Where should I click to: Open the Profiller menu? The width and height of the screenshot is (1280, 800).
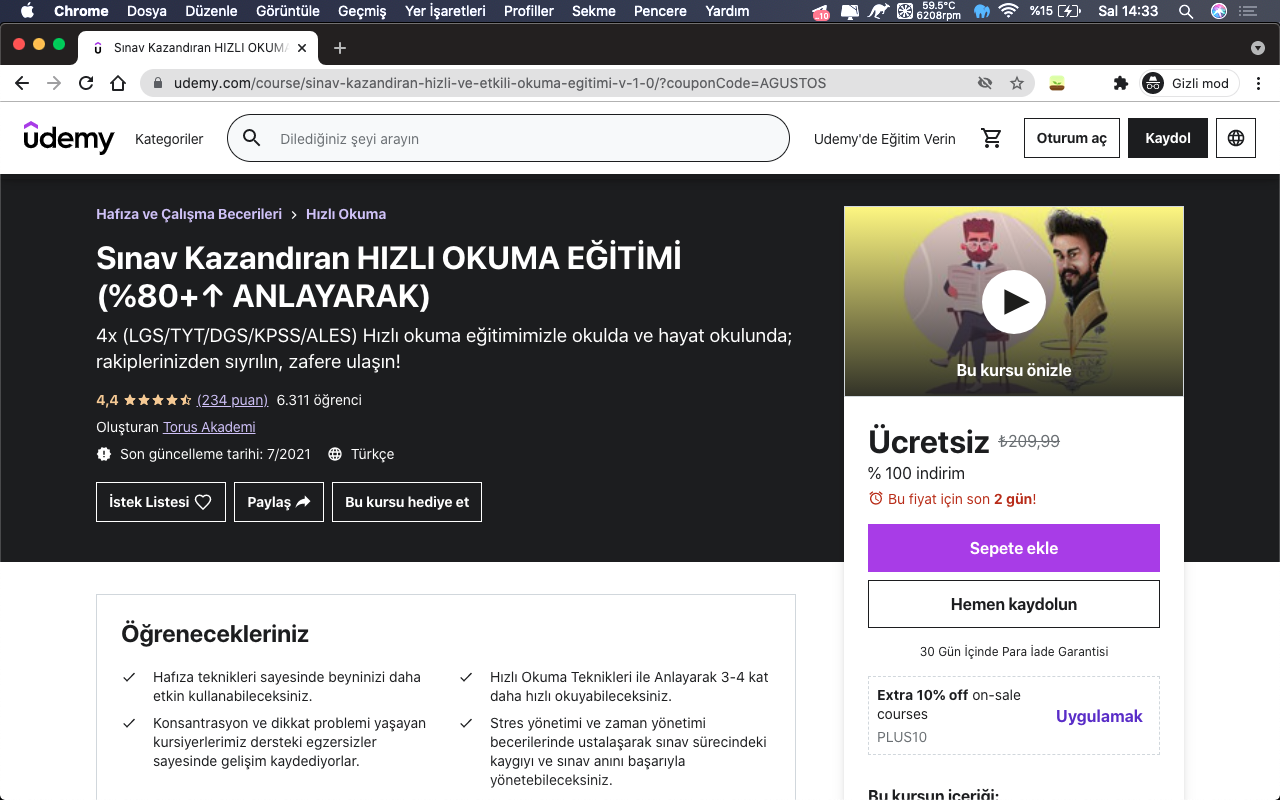(x=529, y=11)
